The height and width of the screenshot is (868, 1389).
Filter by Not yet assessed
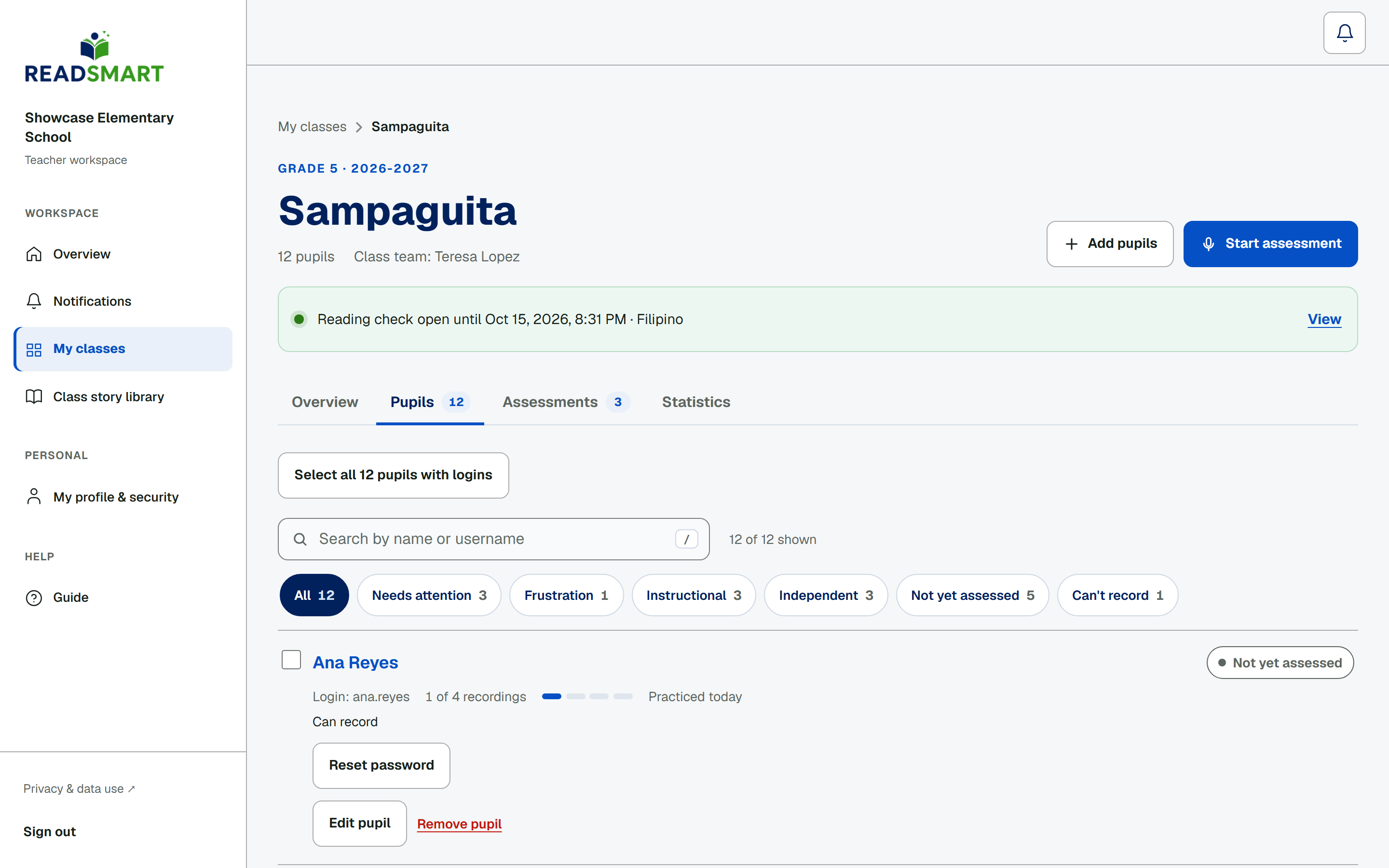coord(972,596)
